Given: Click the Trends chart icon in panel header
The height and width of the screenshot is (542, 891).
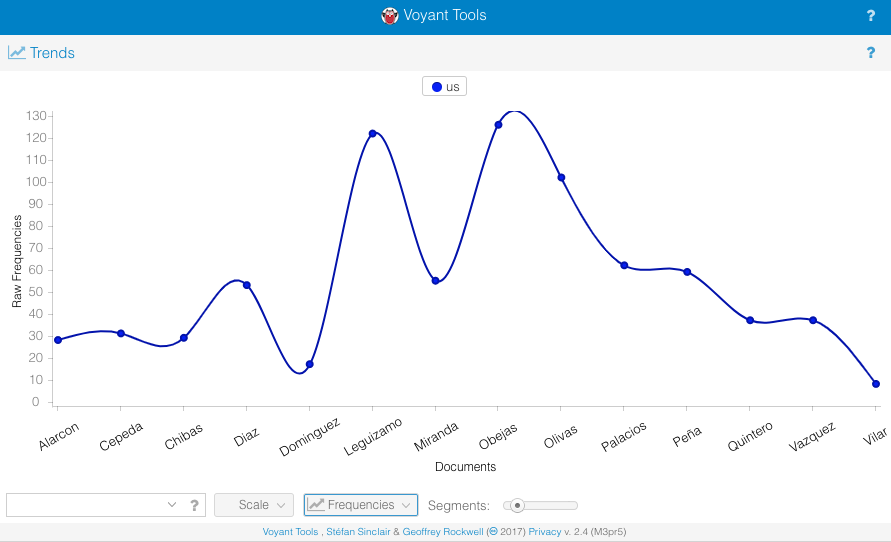Looking at the screenshot, I should tap(16, 53).
